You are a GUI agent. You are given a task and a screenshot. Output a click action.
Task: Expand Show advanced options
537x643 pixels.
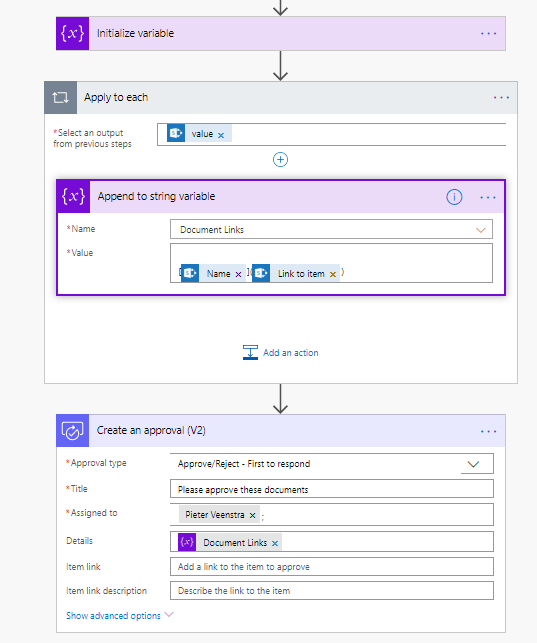click(x=119, y=616)
